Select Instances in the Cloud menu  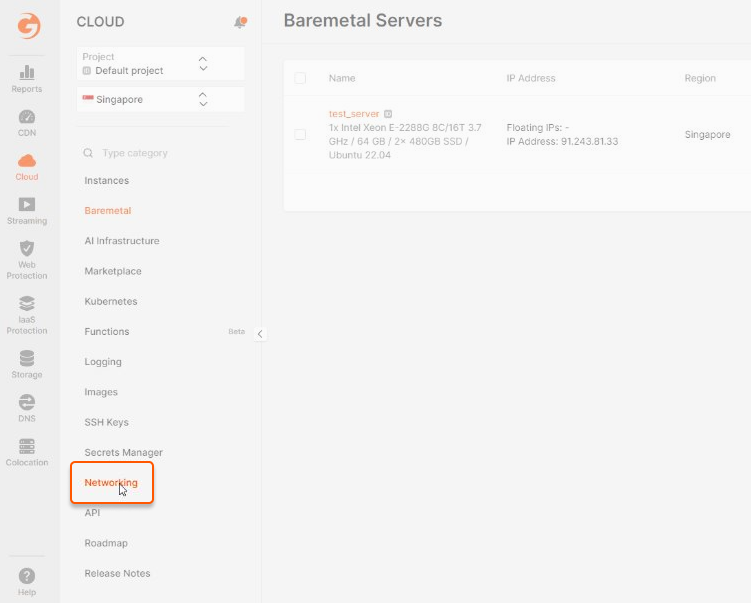pyautogui.click(x=107, y=181)
